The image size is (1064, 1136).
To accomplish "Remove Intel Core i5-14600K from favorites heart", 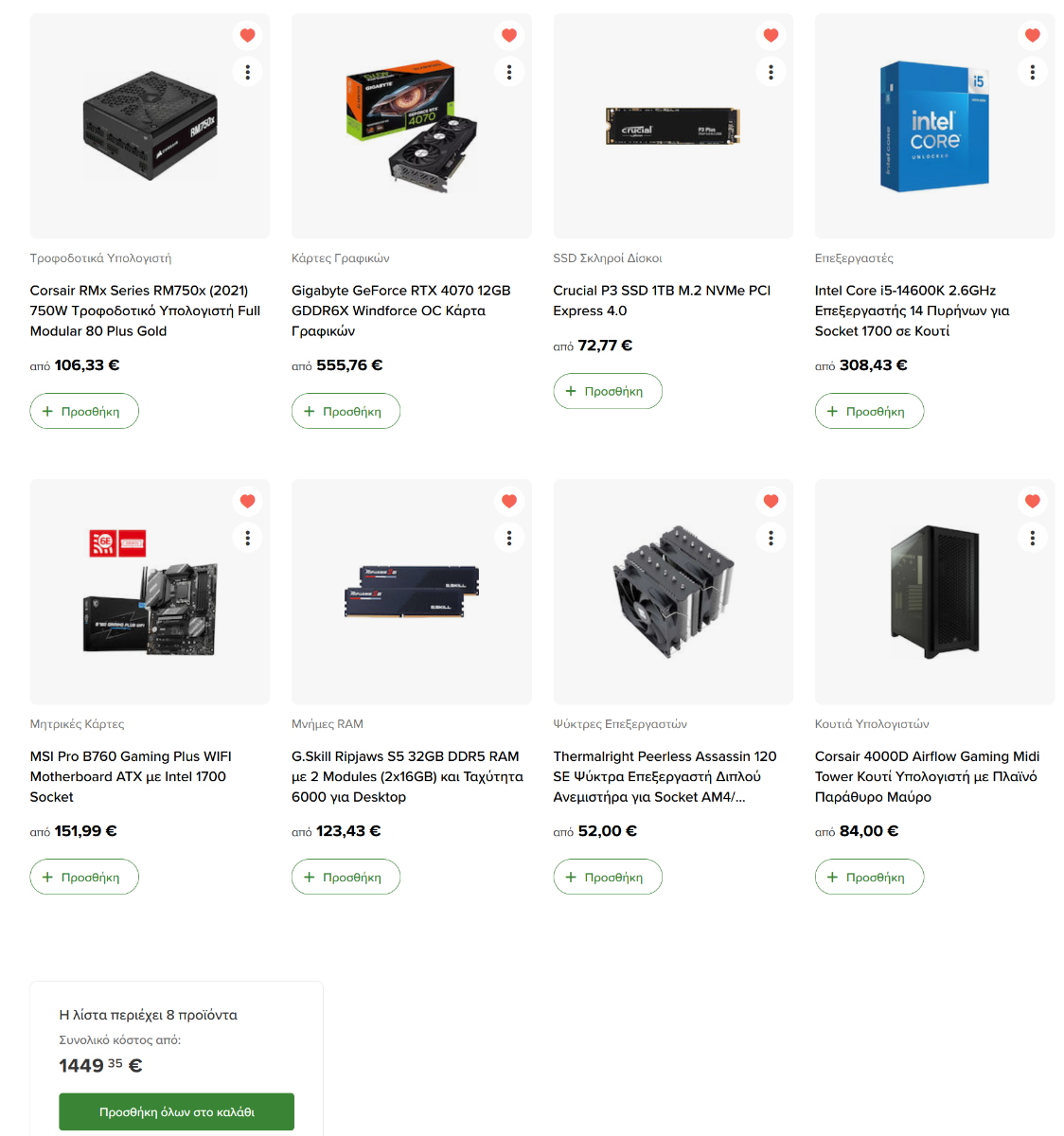I will coord(1033,35).
